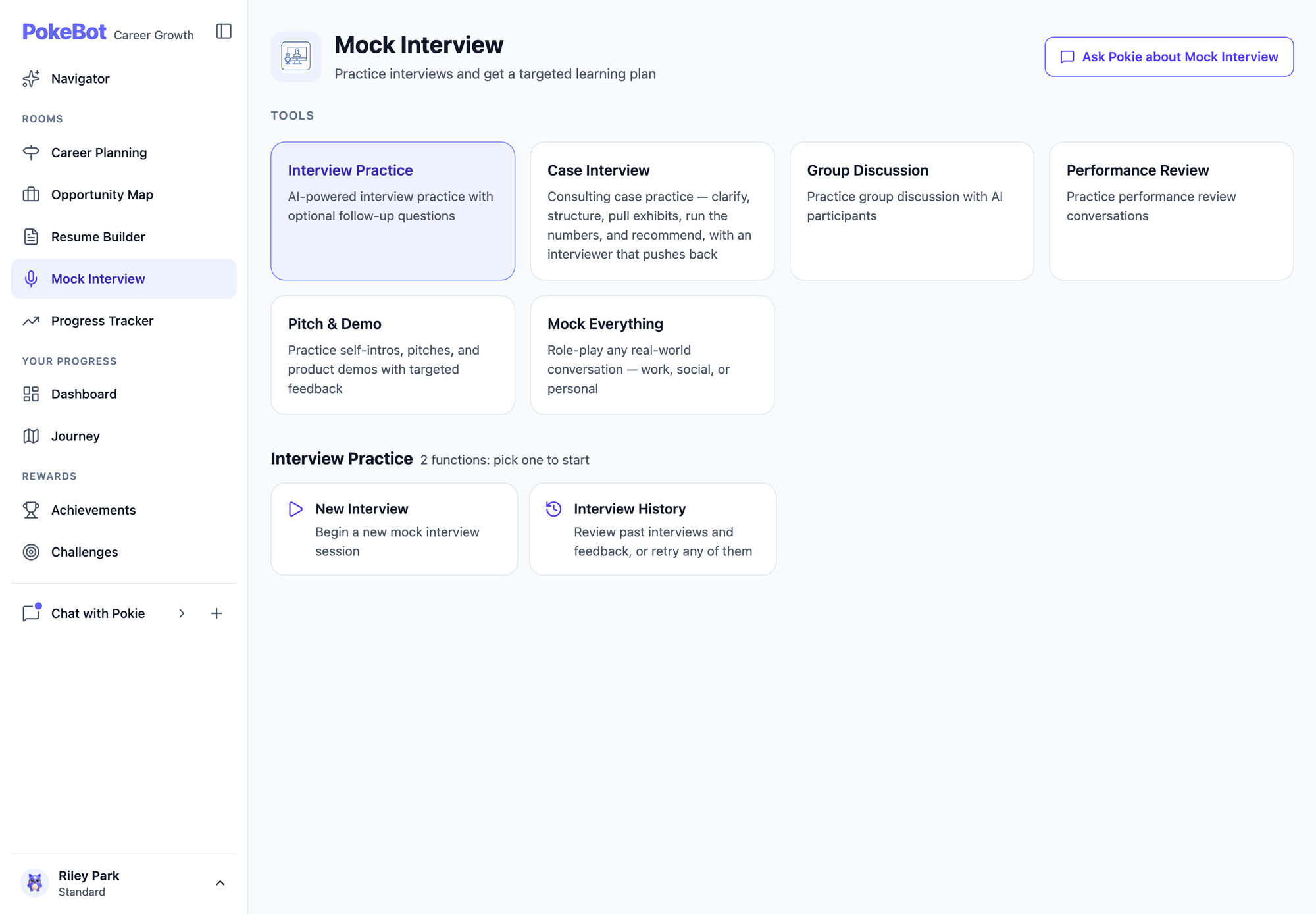Select the Group Discussion tool card

[912, 211]
